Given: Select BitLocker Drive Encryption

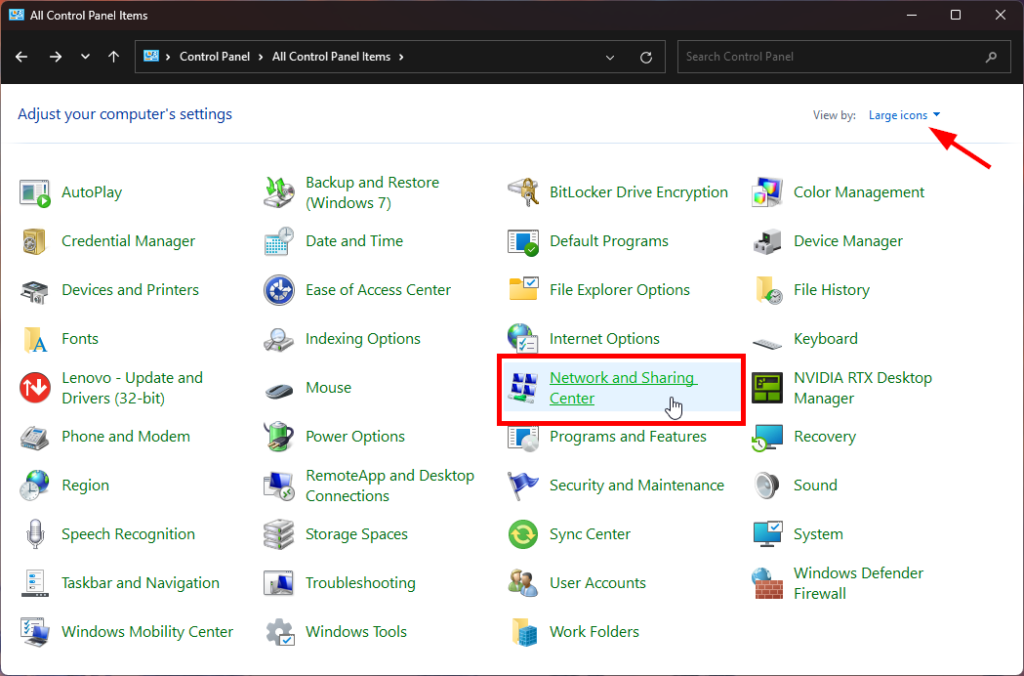Looking at the screenshot, I should pos(638,192).
